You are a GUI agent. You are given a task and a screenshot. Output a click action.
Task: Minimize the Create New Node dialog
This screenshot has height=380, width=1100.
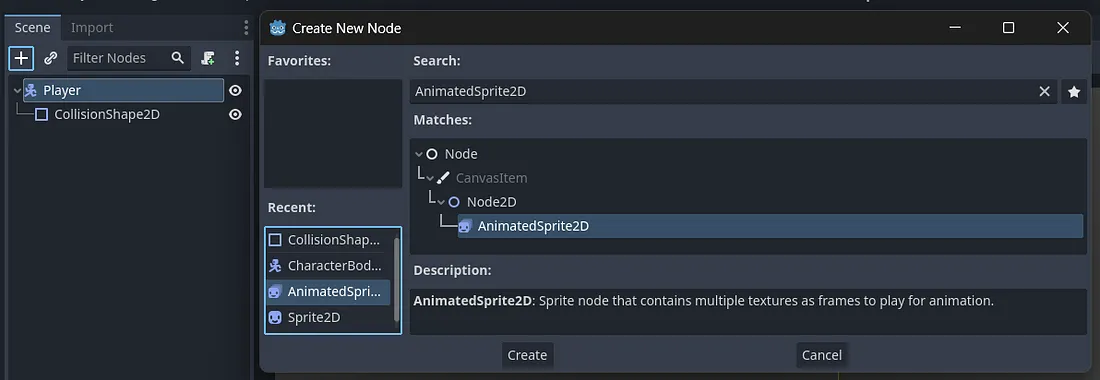(x=955, y=28)
